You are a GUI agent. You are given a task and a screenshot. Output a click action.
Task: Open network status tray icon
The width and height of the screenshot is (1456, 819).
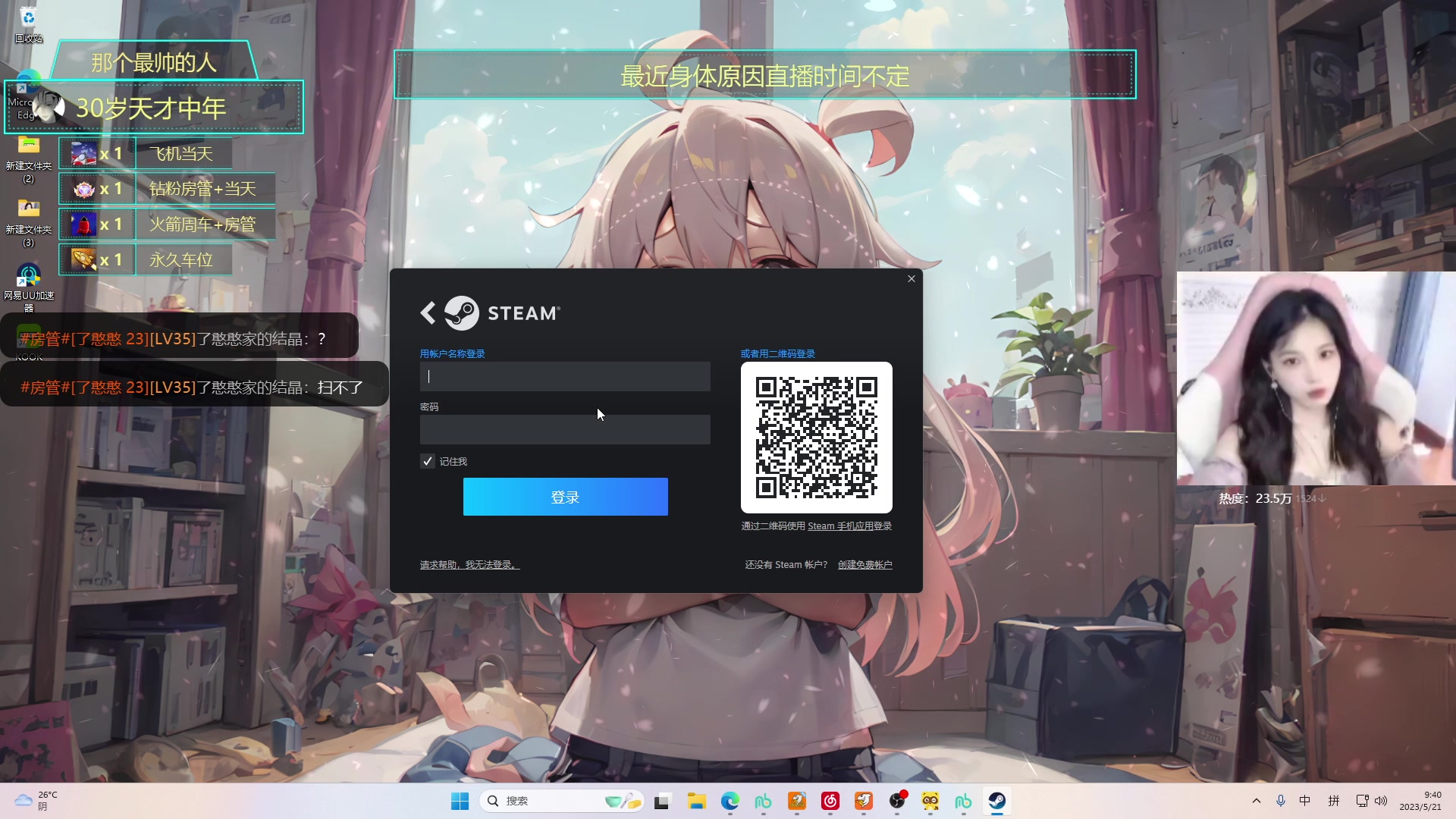[1362, 801]
